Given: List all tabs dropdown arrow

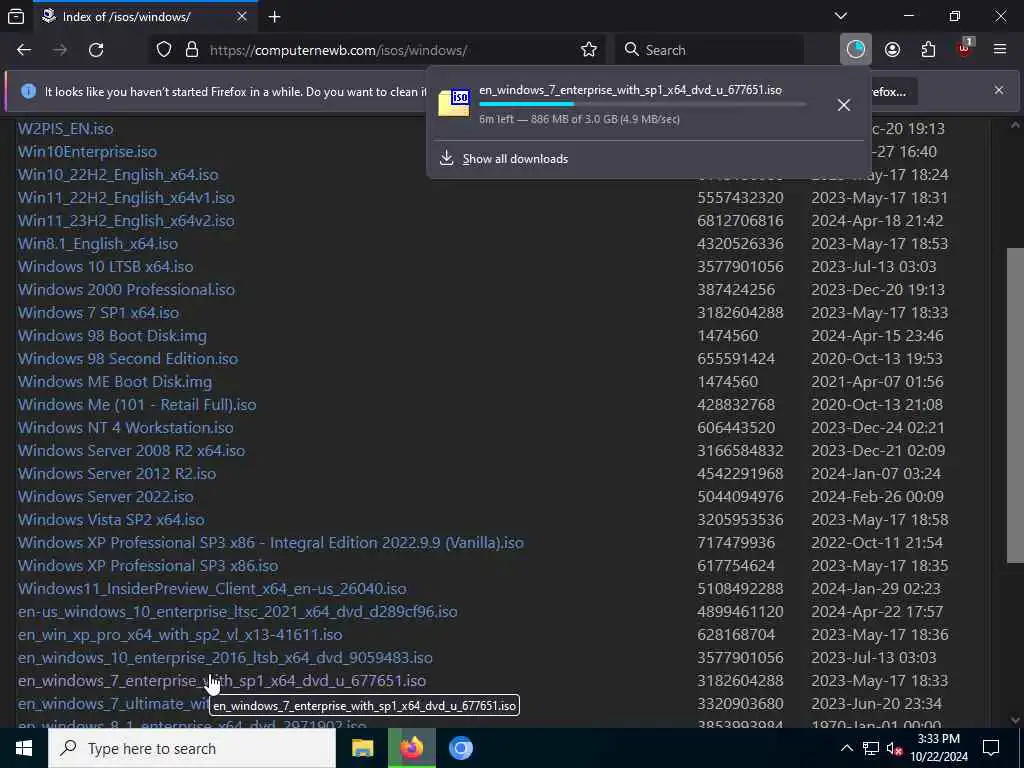Looking at the screenshot, I should click(841, 16).
